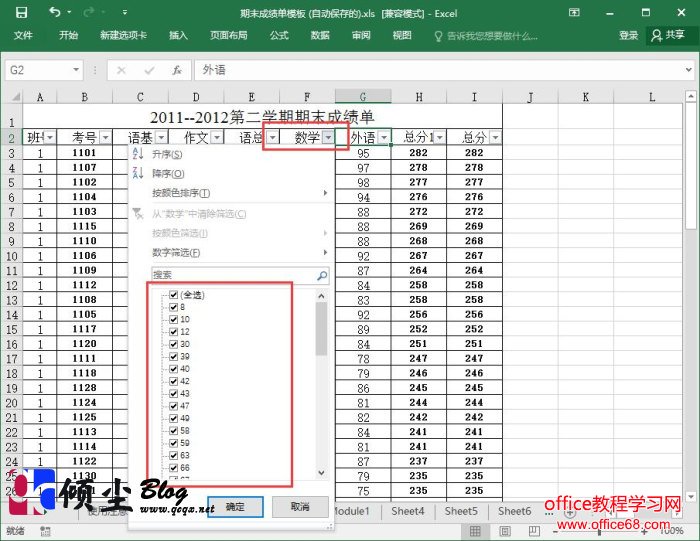
Task: Click the Tell Me lightbulb search box
Action: [486, 36]
